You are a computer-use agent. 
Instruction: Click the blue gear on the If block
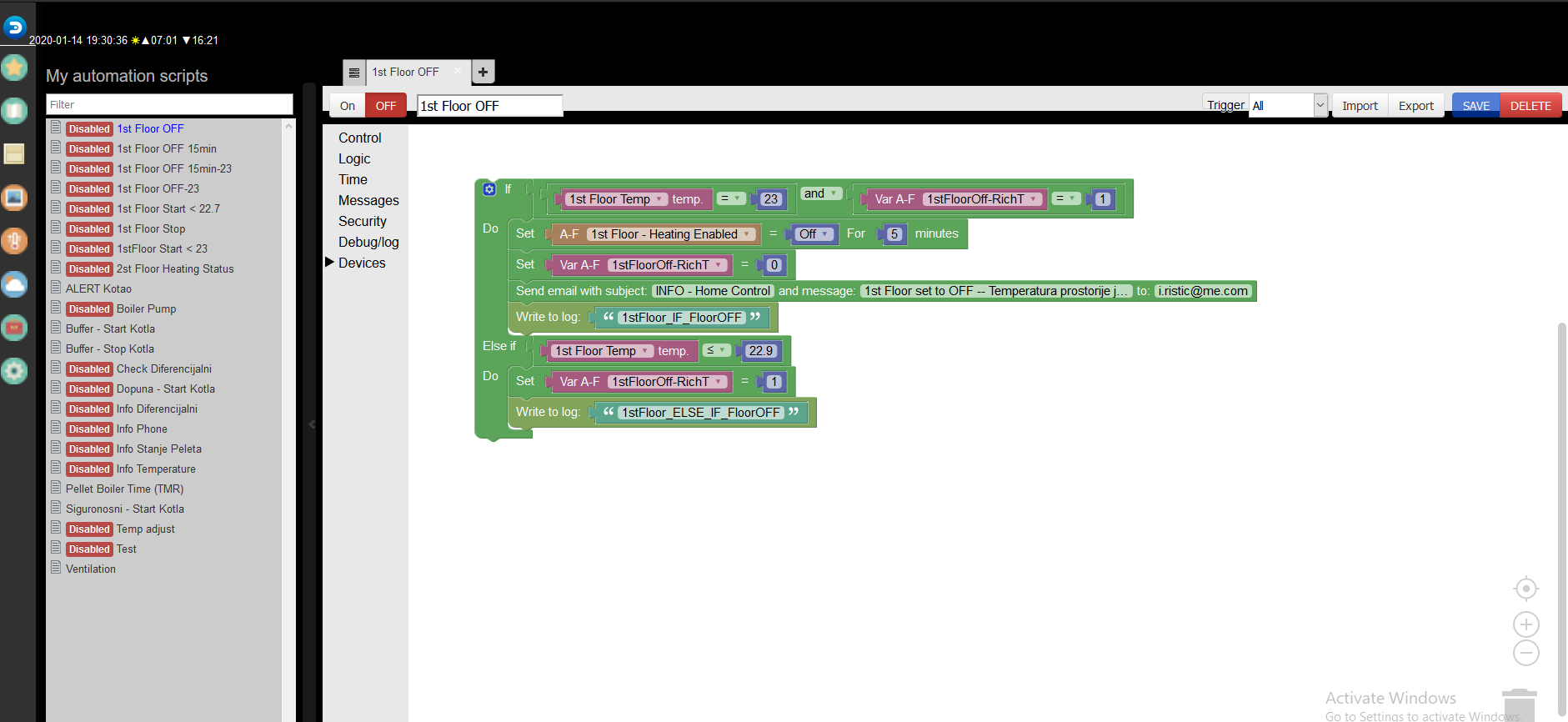tap(489, 189)
